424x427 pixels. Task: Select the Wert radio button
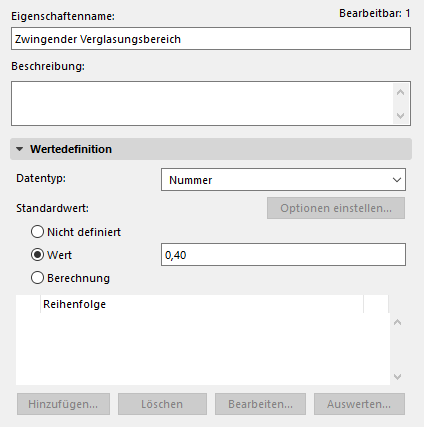37,255
